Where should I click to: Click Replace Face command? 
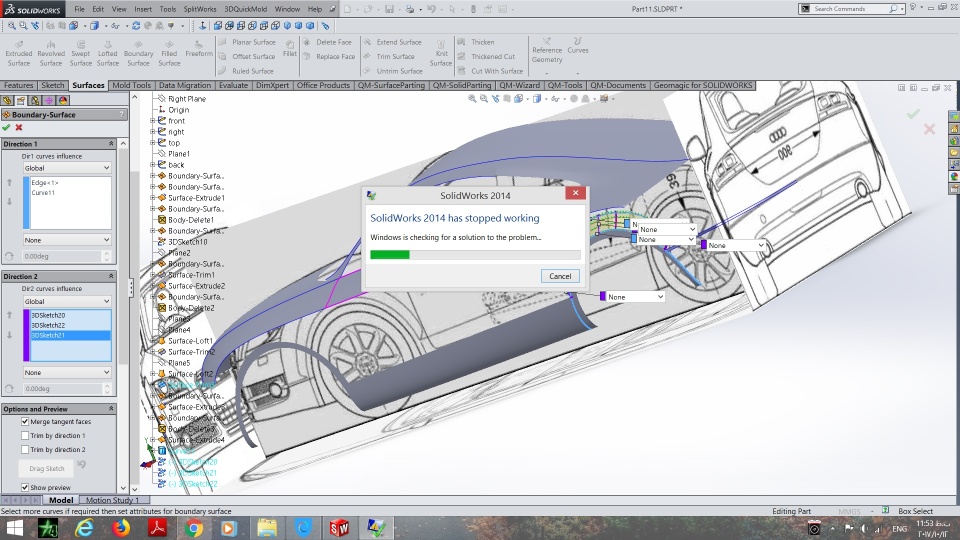[329, 56]
